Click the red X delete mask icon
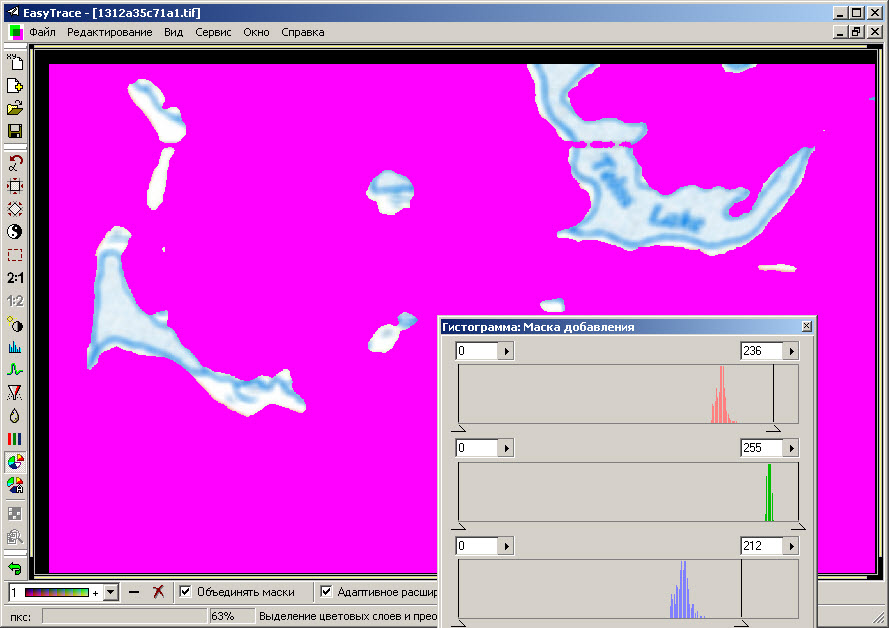This screenshot has height=628, width=889. pos(158,592)
